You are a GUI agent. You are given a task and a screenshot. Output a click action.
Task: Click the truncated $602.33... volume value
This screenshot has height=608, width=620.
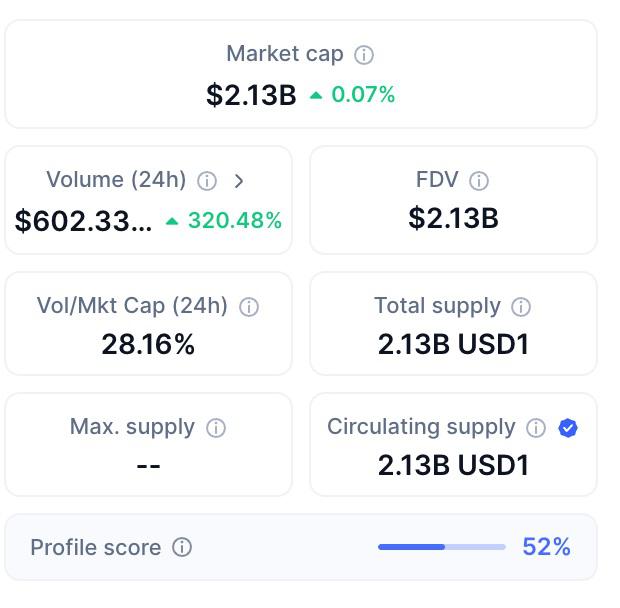83,221
